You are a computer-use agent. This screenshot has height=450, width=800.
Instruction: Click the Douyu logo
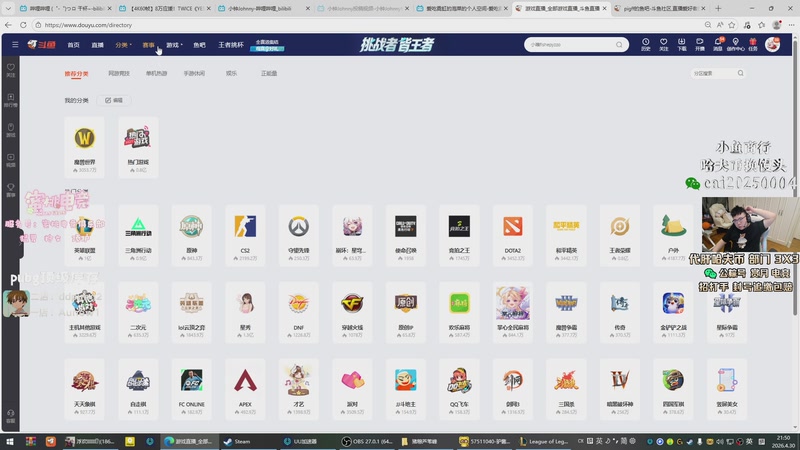click(x=41, y=45)
